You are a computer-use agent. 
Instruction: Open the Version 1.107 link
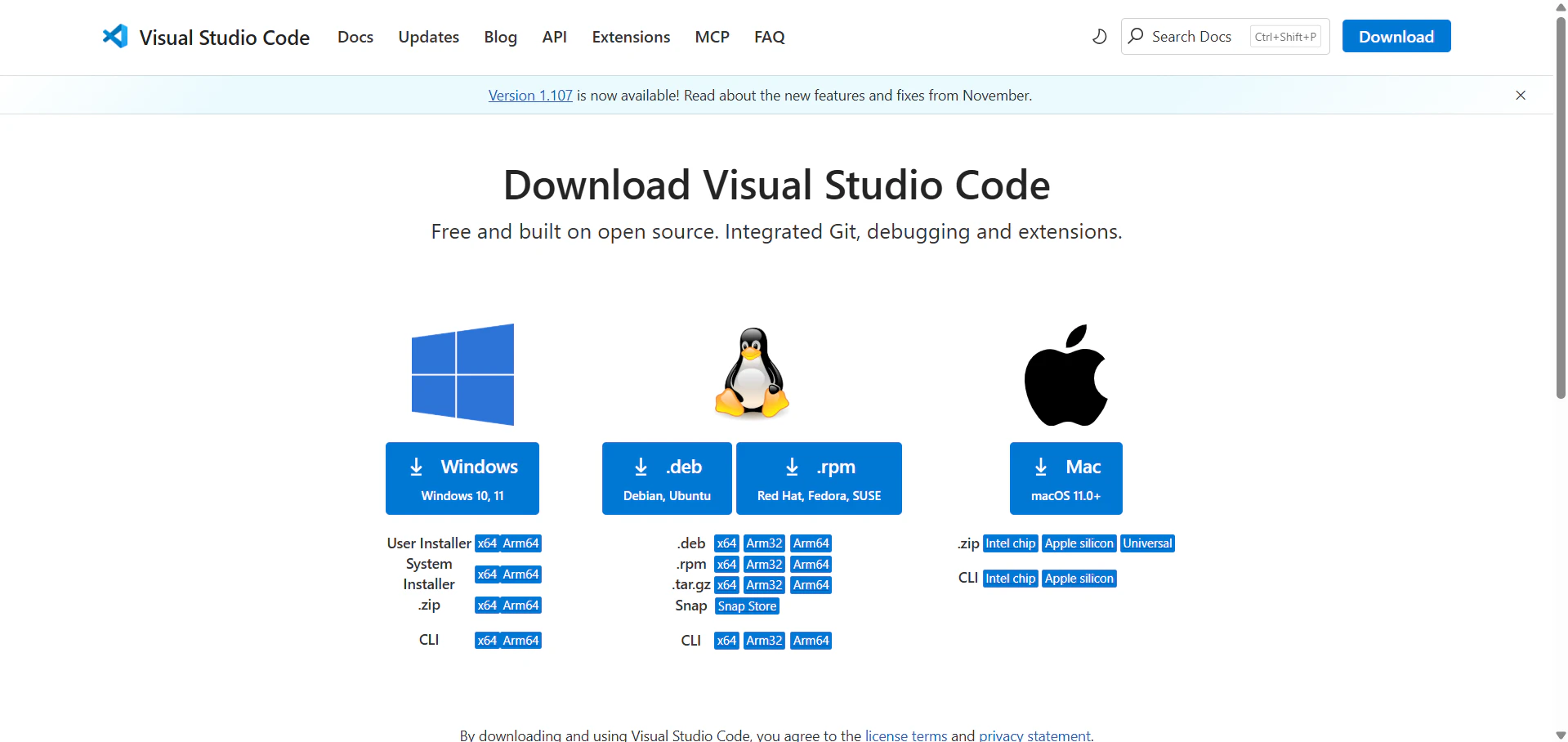[x=530, y=96]
